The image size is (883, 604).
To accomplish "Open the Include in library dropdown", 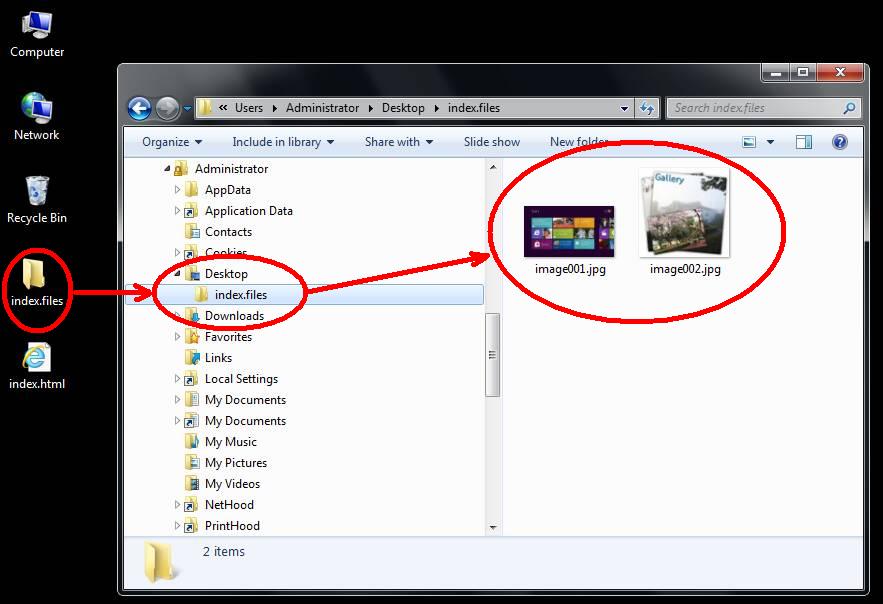I will (283, 142).
